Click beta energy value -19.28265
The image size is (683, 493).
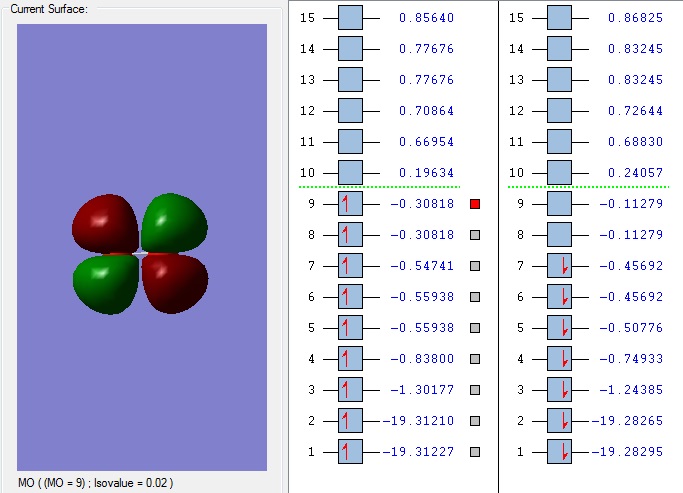pos(627,421)
